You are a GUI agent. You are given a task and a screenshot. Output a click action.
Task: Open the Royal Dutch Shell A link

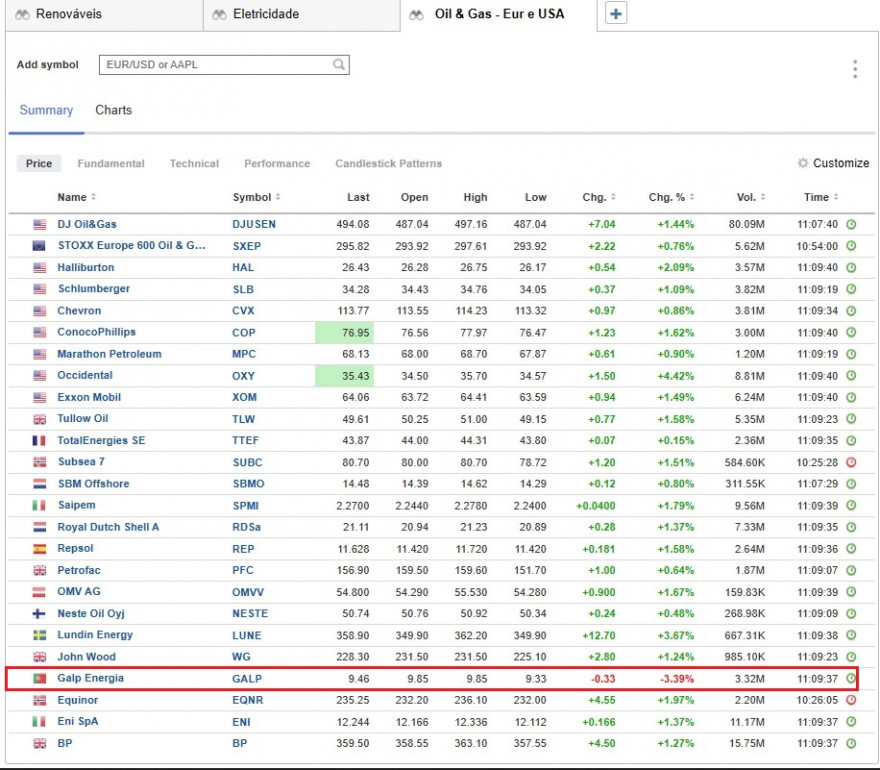click(108, 527)
